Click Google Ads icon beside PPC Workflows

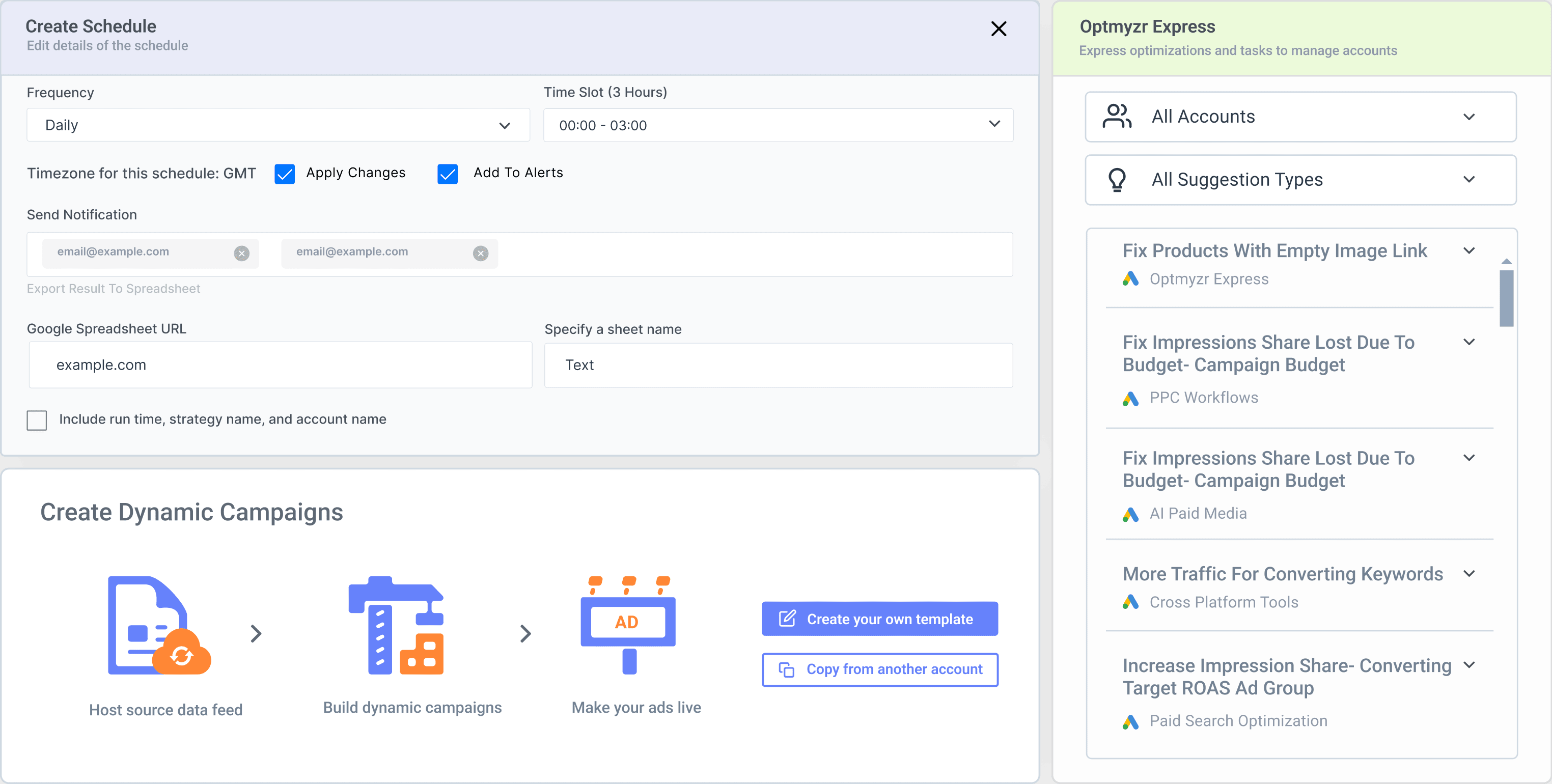[x=1130, y=398]
